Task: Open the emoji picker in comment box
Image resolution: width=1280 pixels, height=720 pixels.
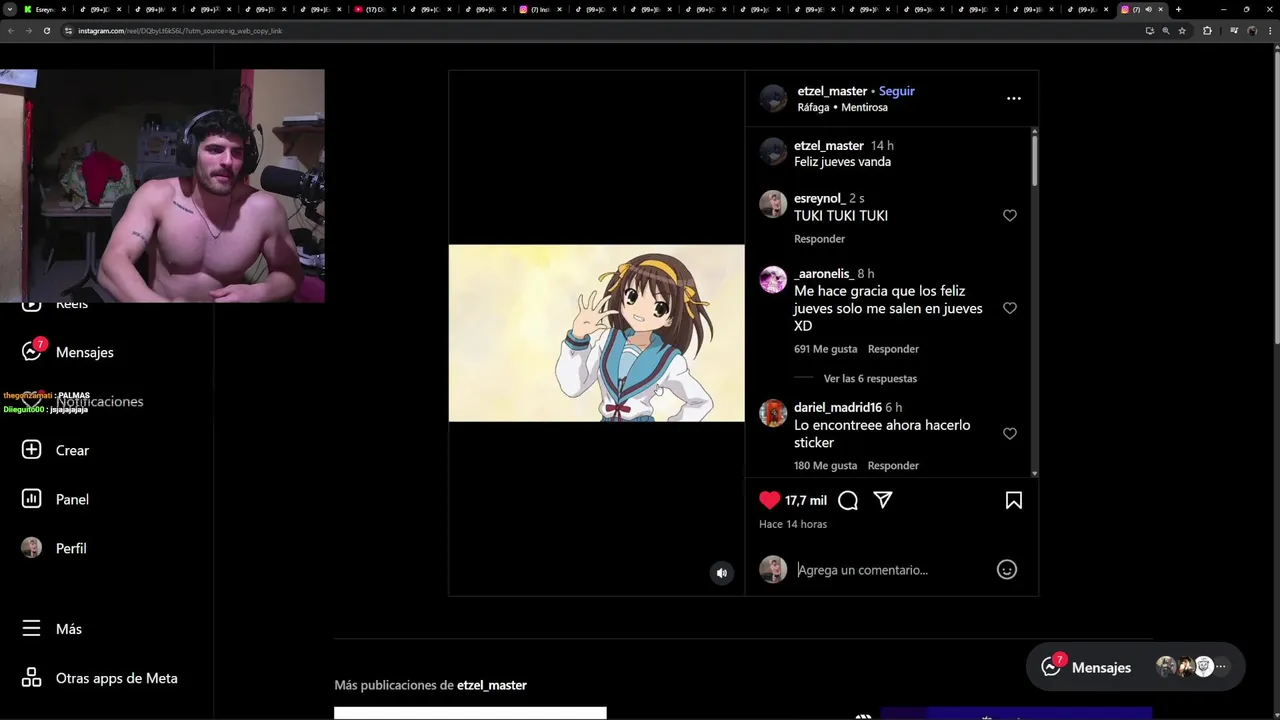Action: [x=1007, y=570]
